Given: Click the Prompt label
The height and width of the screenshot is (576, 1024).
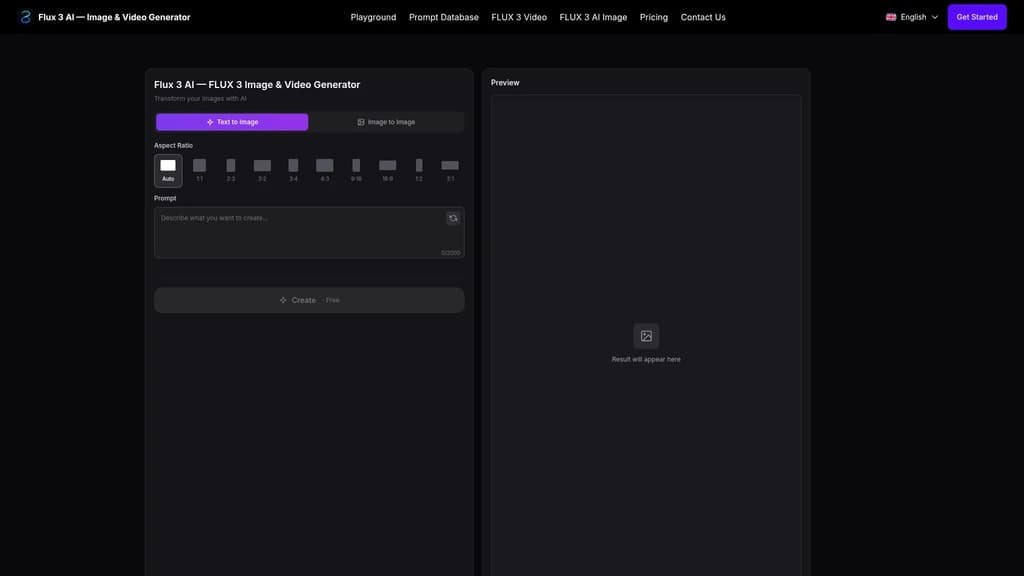Looking at the screenshot, I should point(165,199).
